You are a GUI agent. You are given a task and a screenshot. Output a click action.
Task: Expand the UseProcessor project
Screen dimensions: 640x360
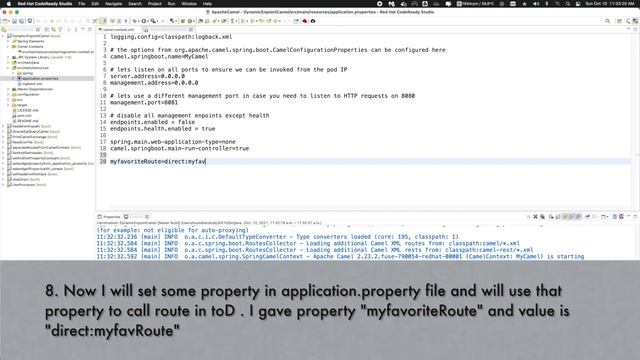pyautogui.click(x=3, y=184)
